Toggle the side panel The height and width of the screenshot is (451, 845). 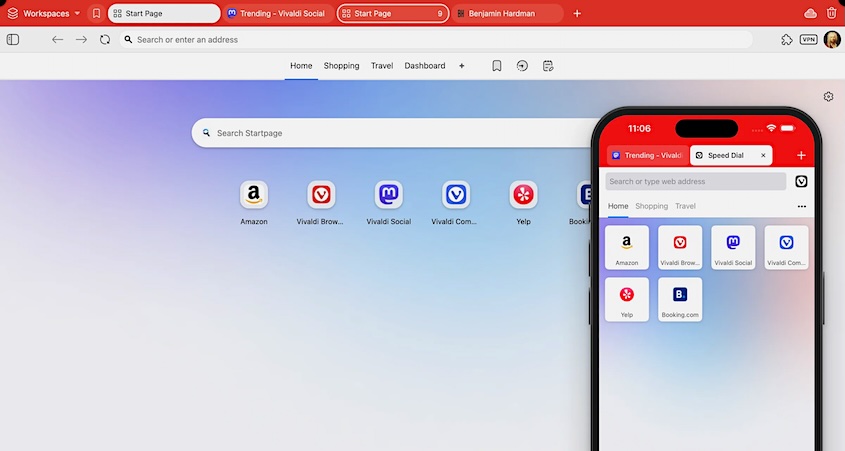click(x=13, y=39)
